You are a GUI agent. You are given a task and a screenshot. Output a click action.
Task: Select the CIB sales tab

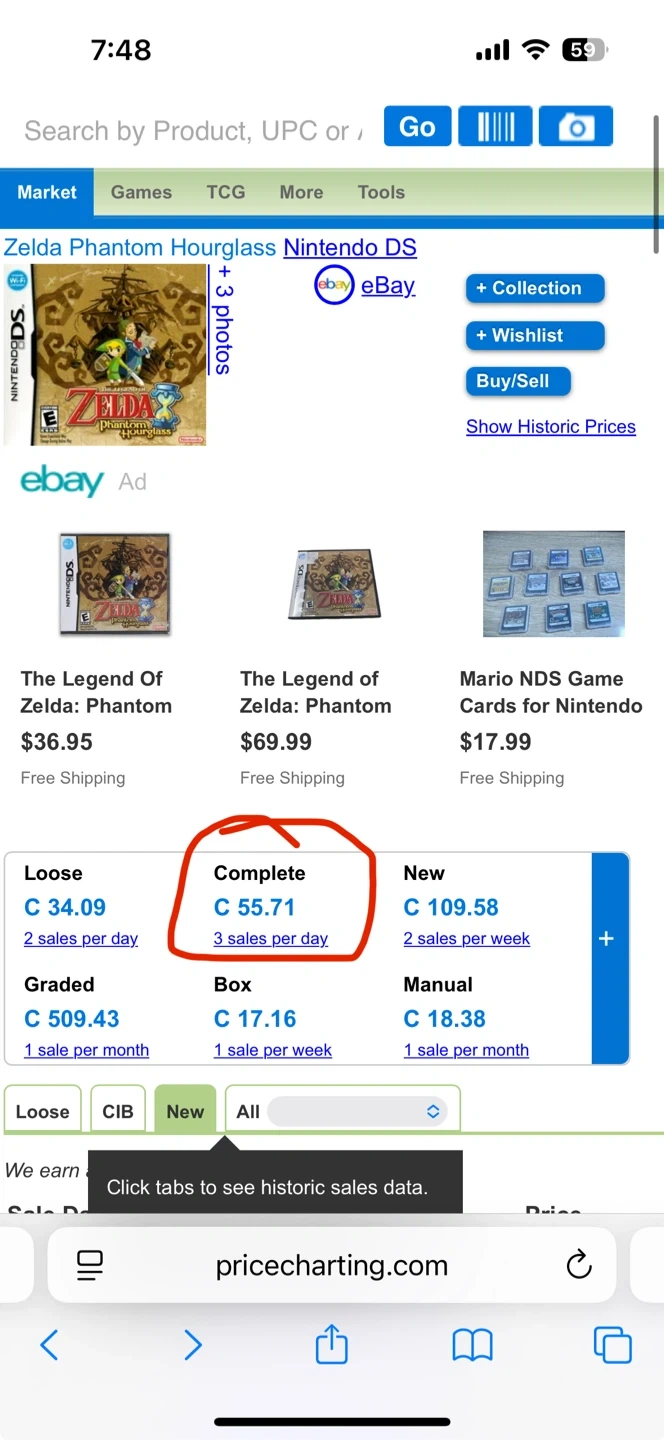(x=118, y=1111)
